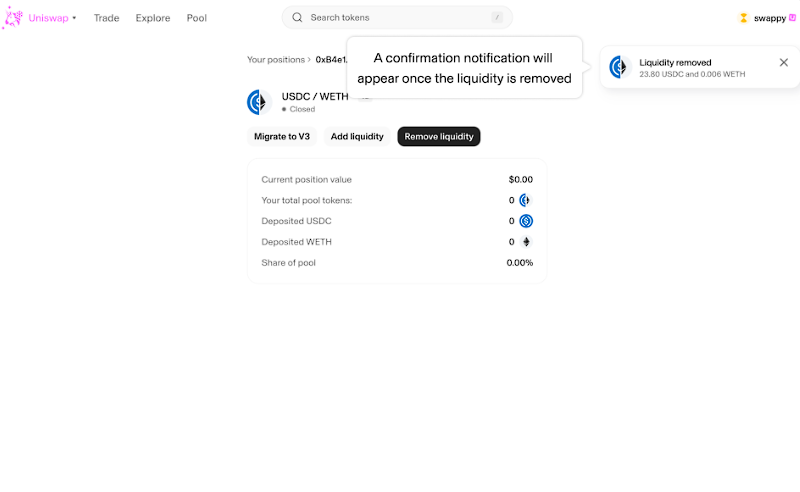Click the token icon in notification
The height and width of the screenshot is (492, 800).
point(620,67)
